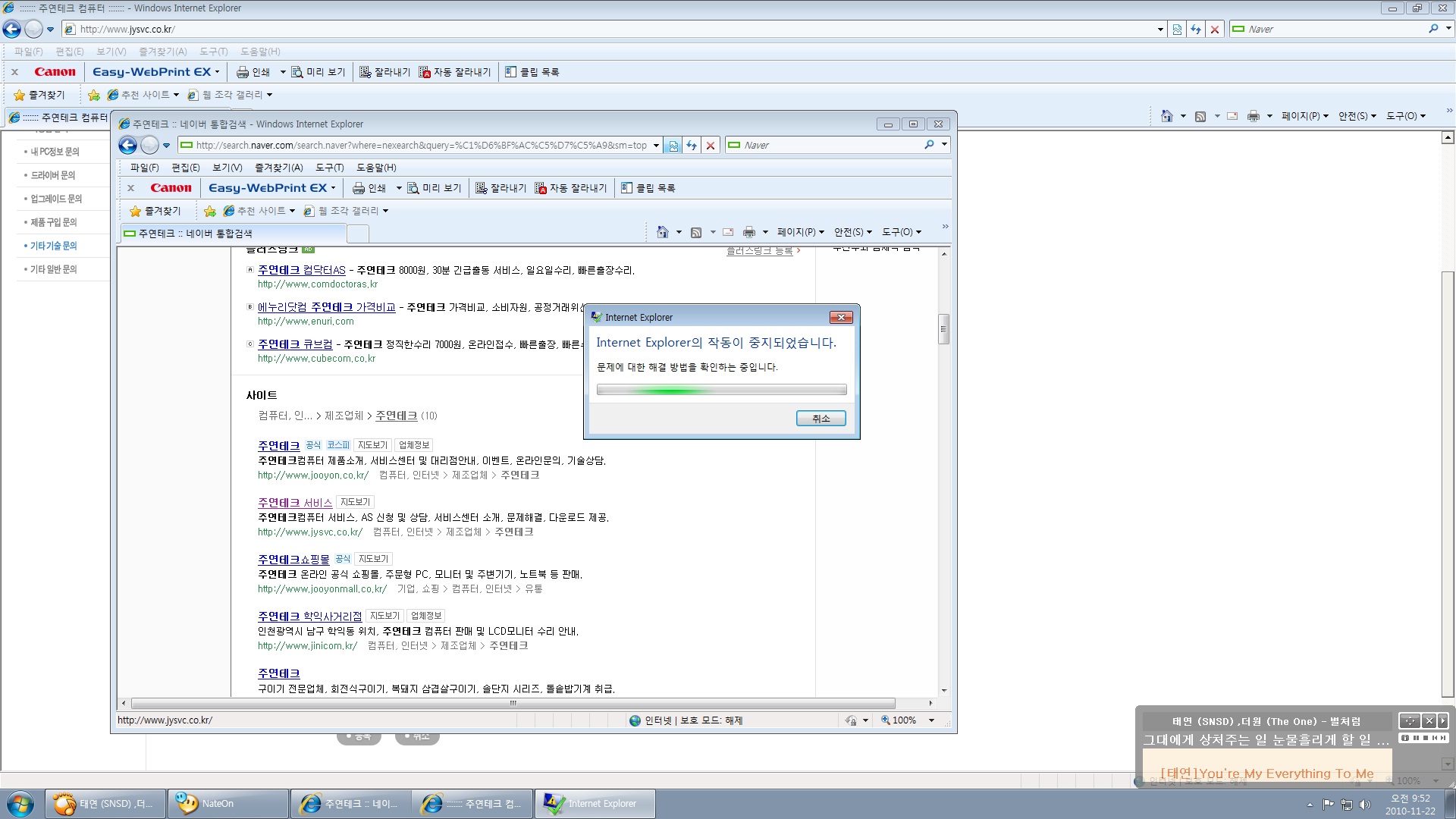Open 도움말(H) menu in front window
Screen dimensions: 1456x819
point(376,168)
